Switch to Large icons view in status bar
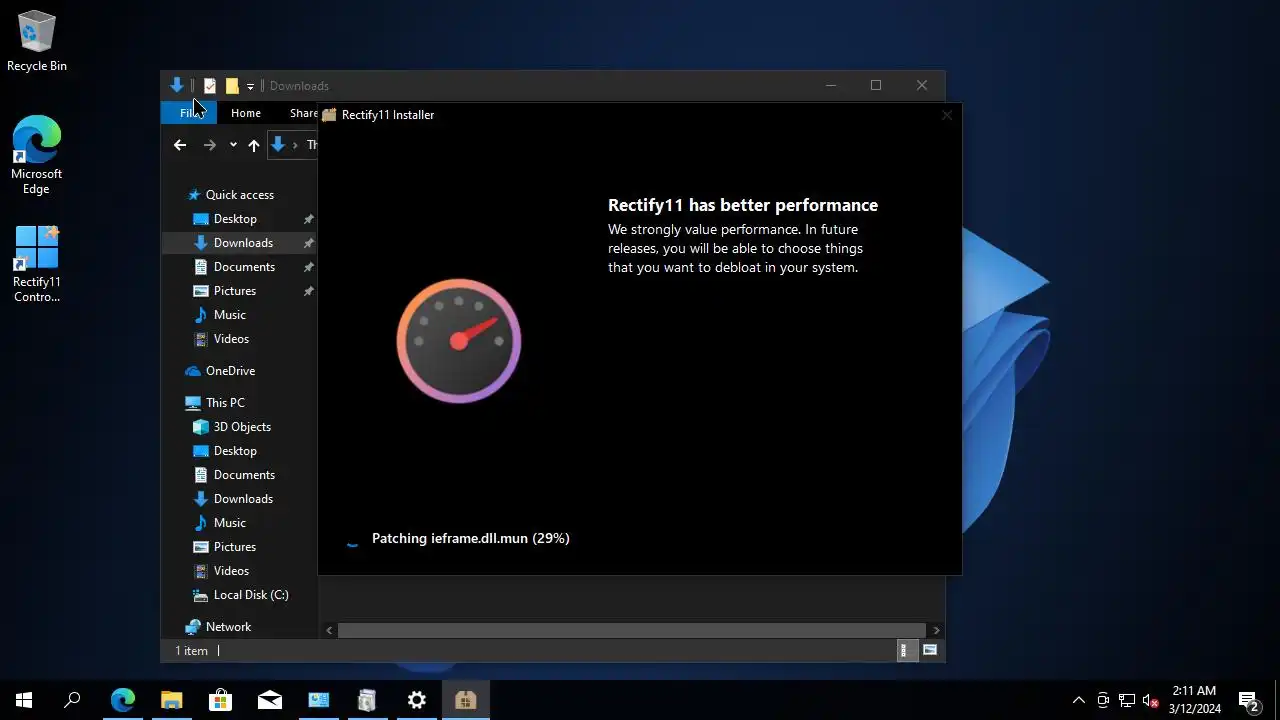Image resolution: width=1280 pixels, height=720 pixels. (930, 651)
